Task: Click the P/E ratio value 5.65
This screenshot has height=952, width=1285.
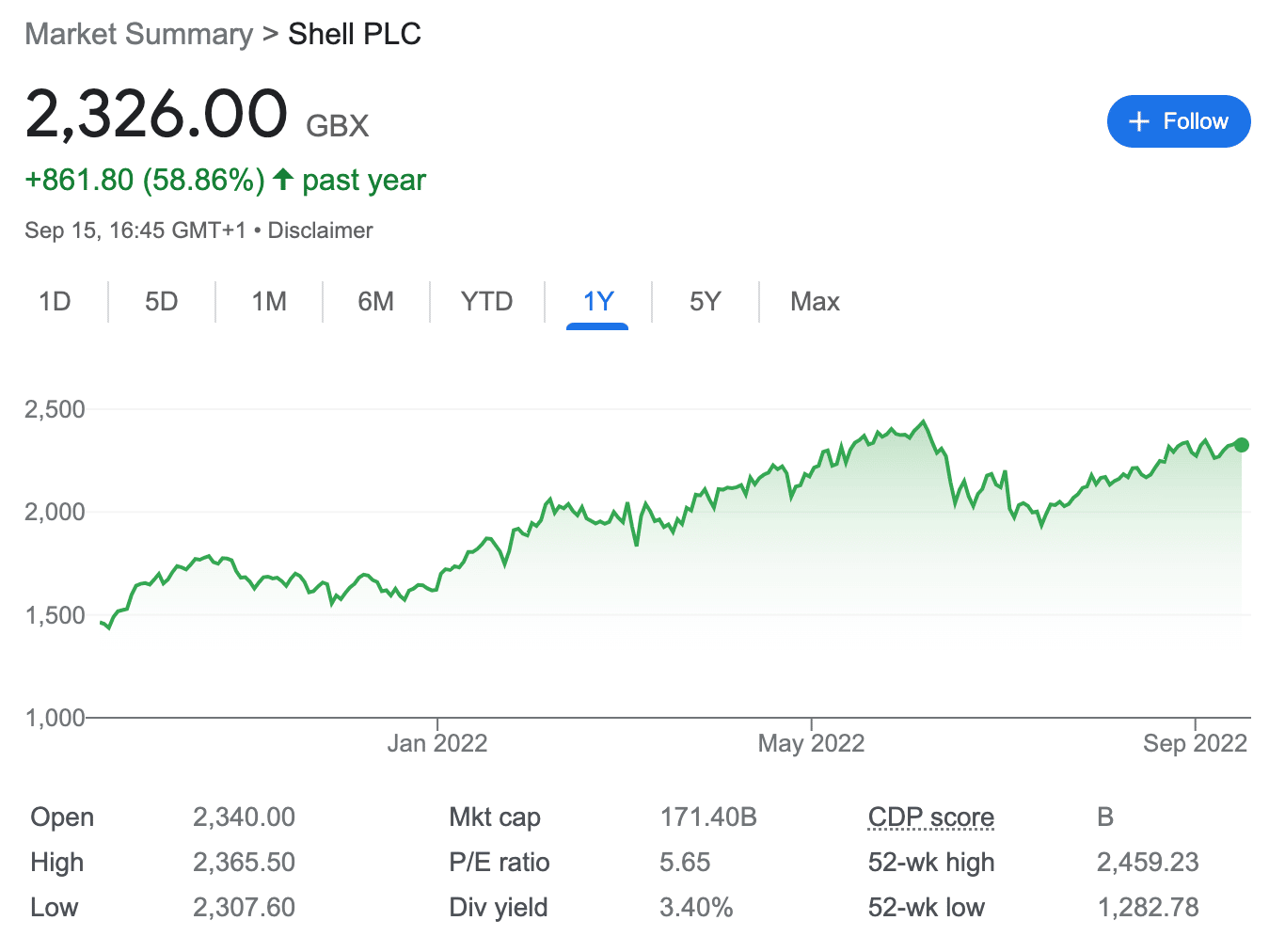Action: pyautogui.click(x=685, y=863)
